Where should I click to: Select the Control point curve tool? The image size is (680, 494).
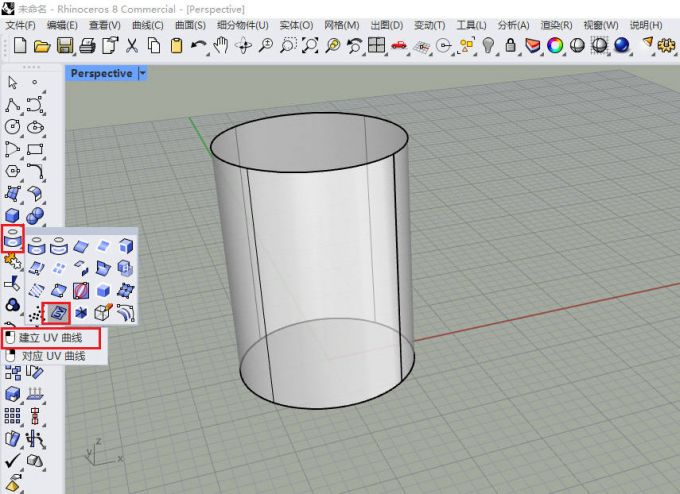(x=35, y=105)
